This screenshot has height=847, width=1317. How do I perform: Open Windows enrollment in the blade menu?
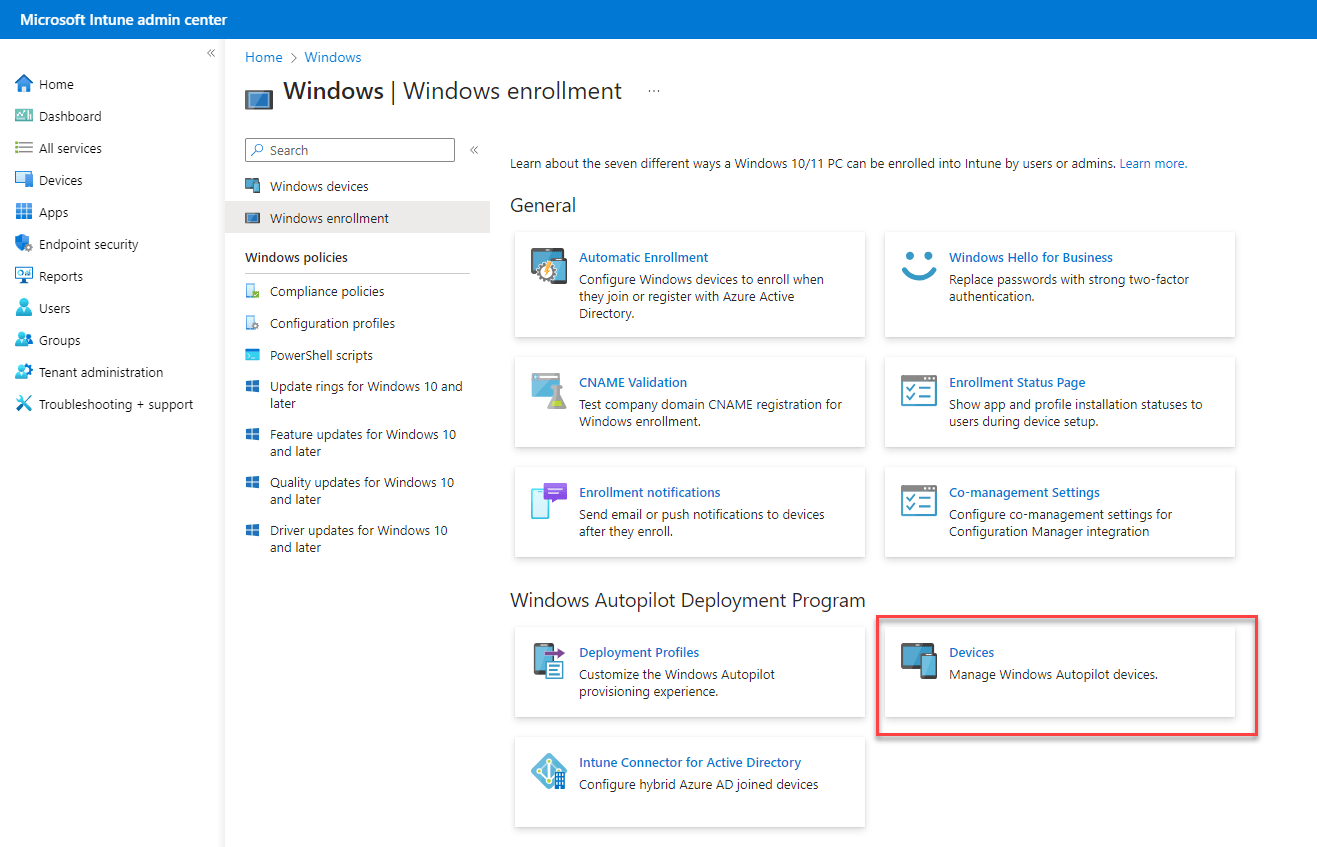coord(358,218)
